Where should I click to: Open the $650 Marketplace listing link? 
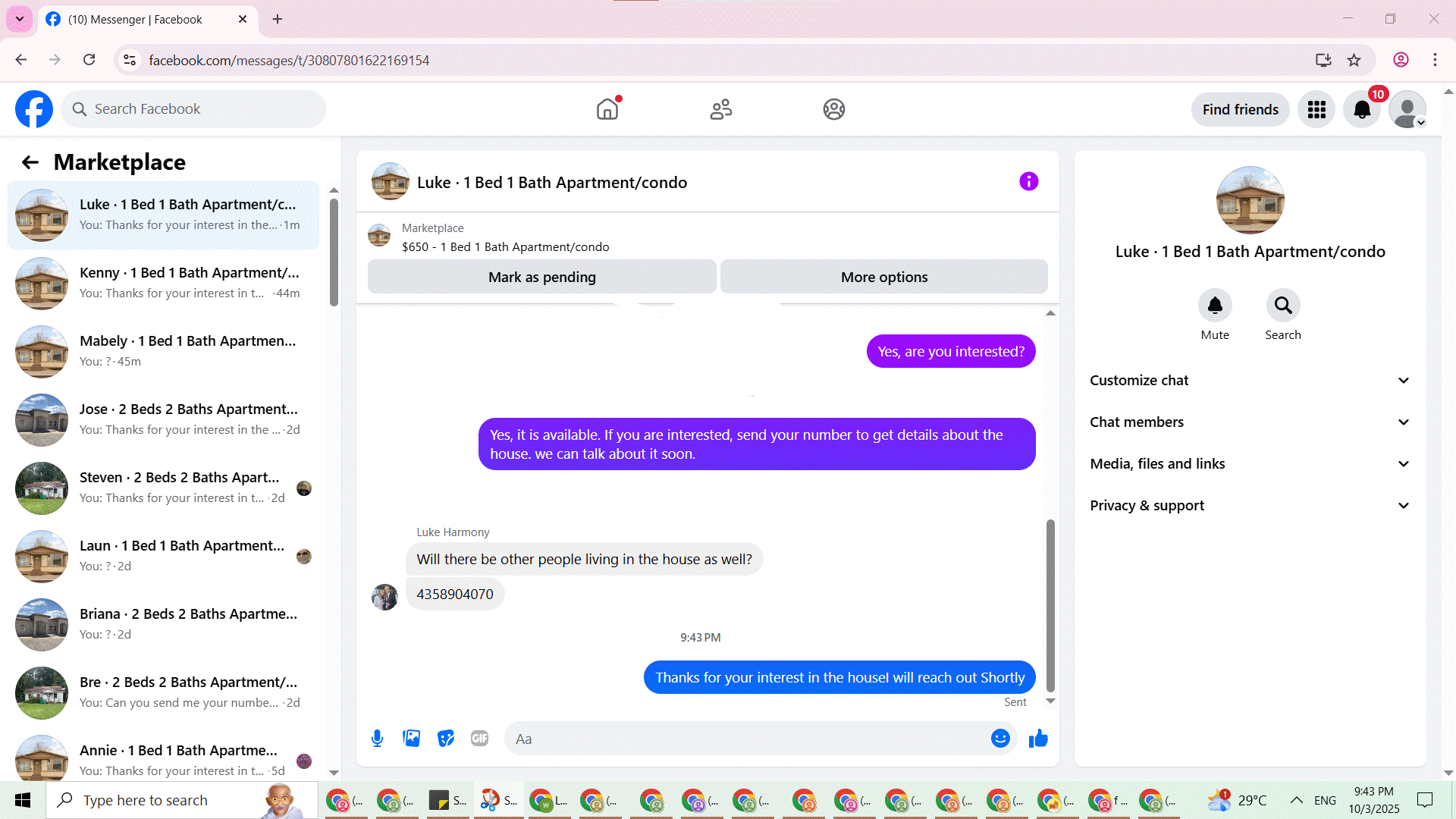coord(505,247)
